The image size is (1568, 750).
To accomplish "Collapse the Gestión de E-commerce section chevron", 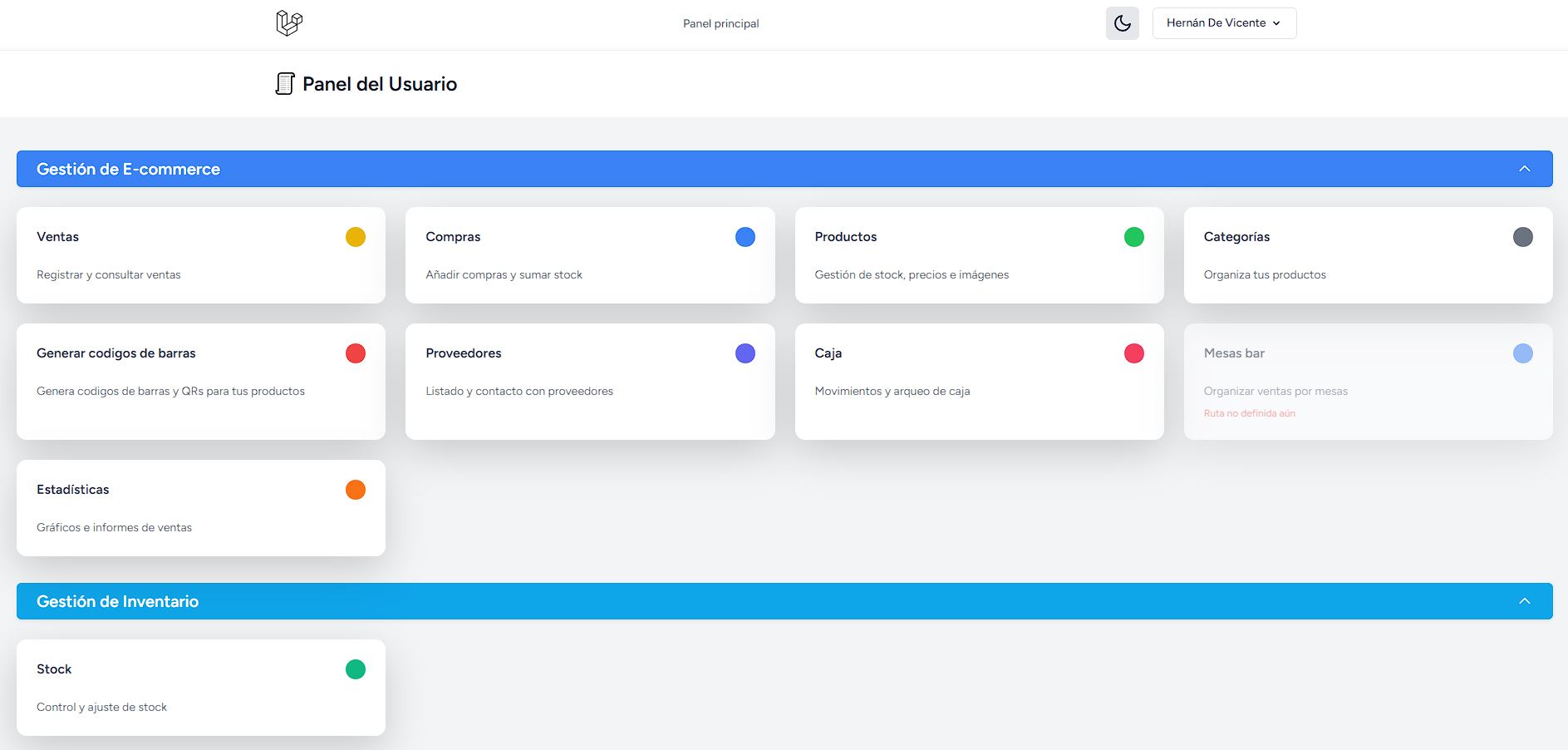I will (x=1524, y=169).
